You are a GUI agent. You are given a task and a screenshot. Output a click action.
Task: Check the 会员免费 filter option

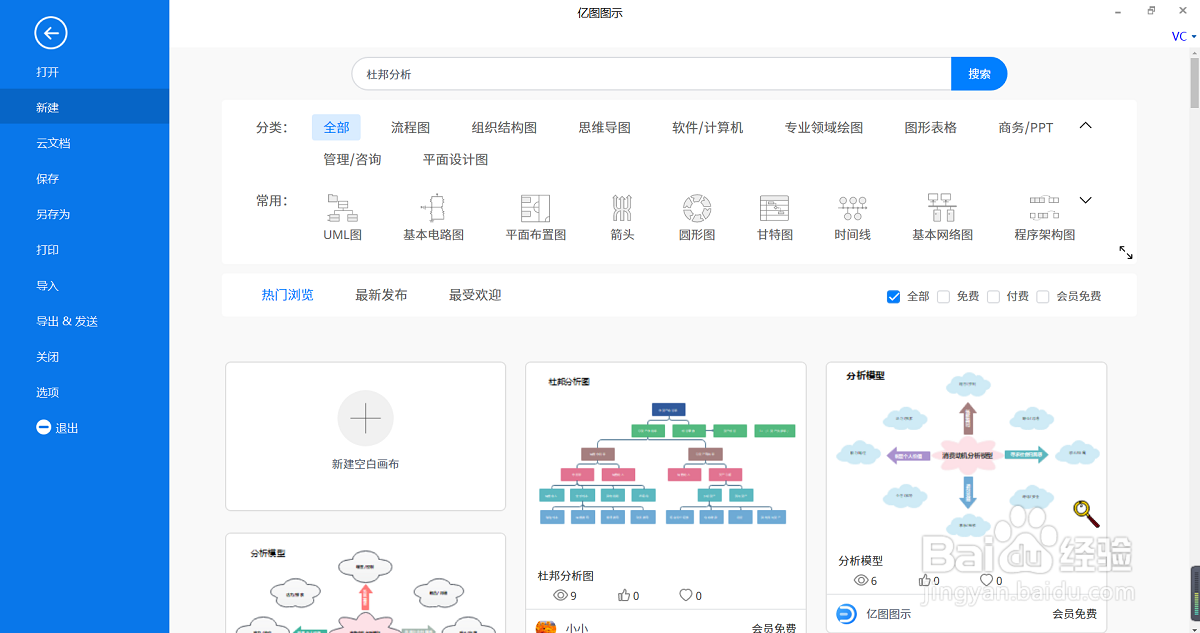click(x=1043, y=296)
